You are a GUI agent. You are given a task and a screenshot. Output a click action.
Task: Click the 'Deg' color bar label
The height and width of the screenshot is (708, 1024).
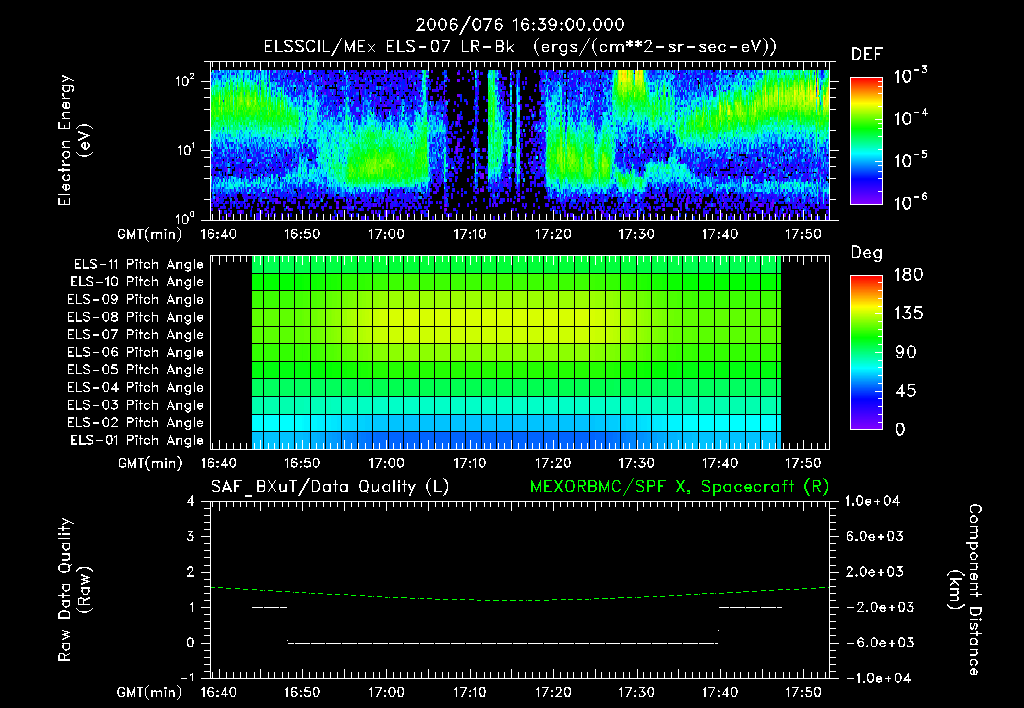click(867, 253)
